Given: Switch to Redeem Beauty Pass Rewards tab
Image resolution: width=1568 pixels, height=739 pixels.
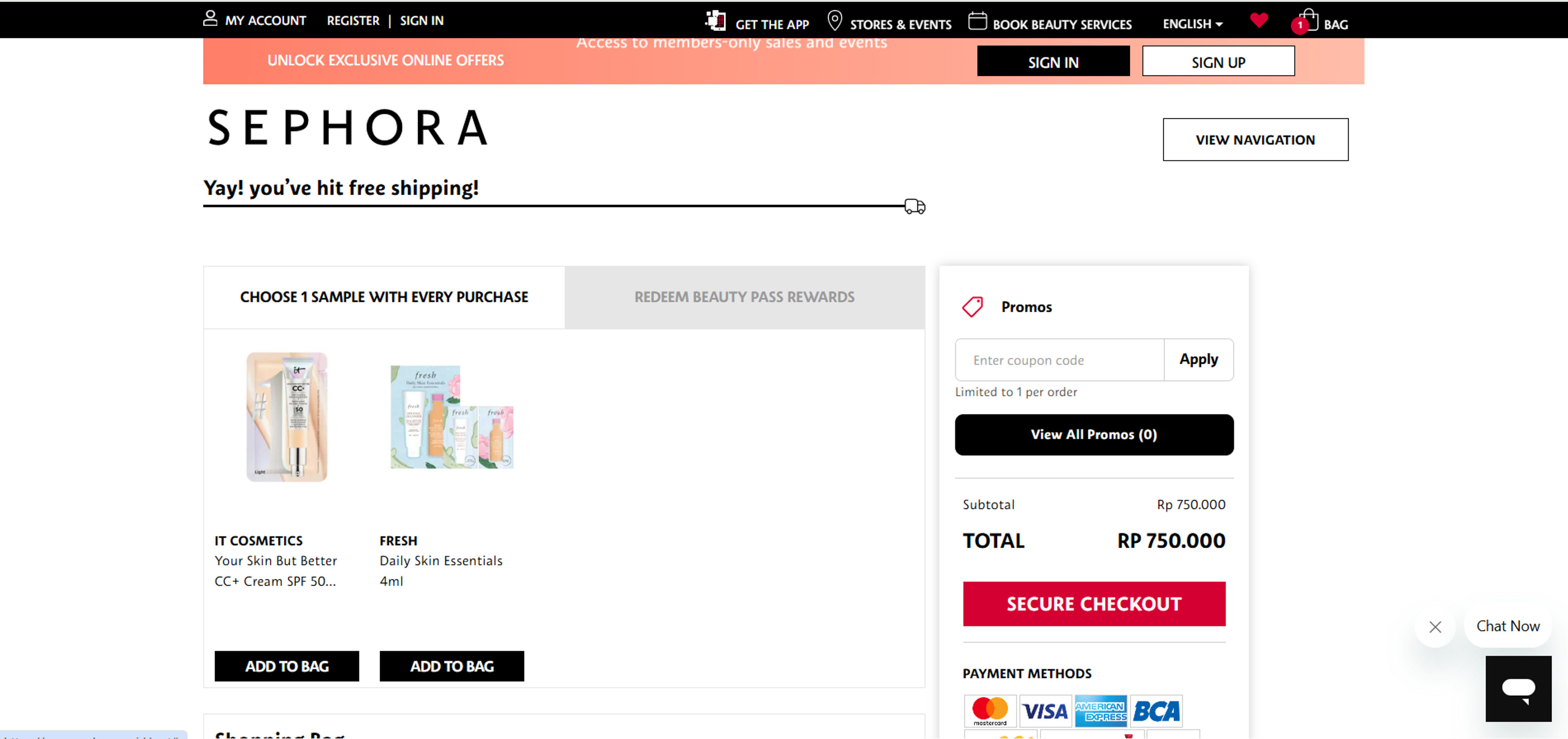Looking at the screenshot, I should (744, 297).
